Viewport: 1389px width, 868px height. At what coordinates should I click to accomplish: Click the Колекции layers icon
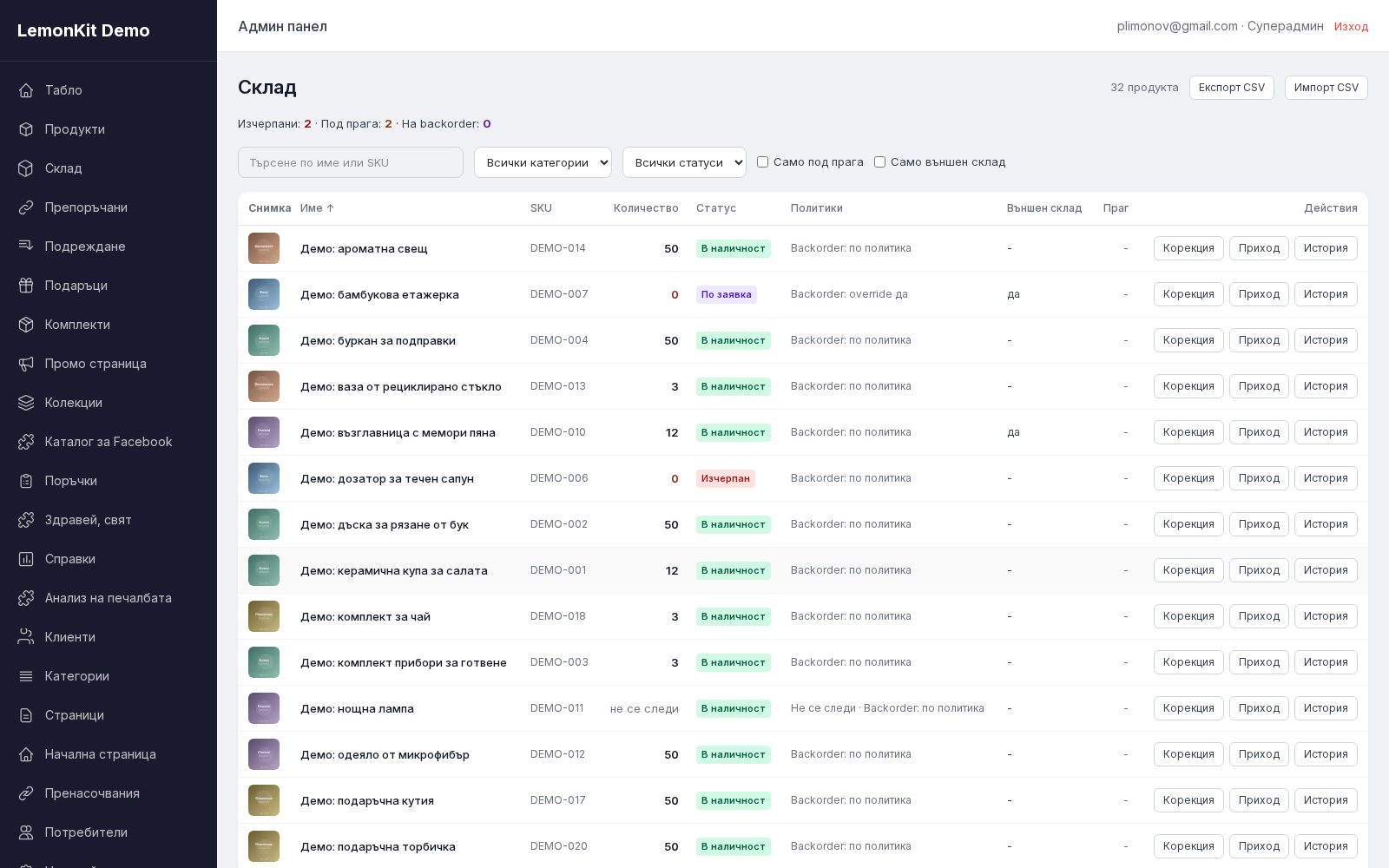tap(26, 403)
